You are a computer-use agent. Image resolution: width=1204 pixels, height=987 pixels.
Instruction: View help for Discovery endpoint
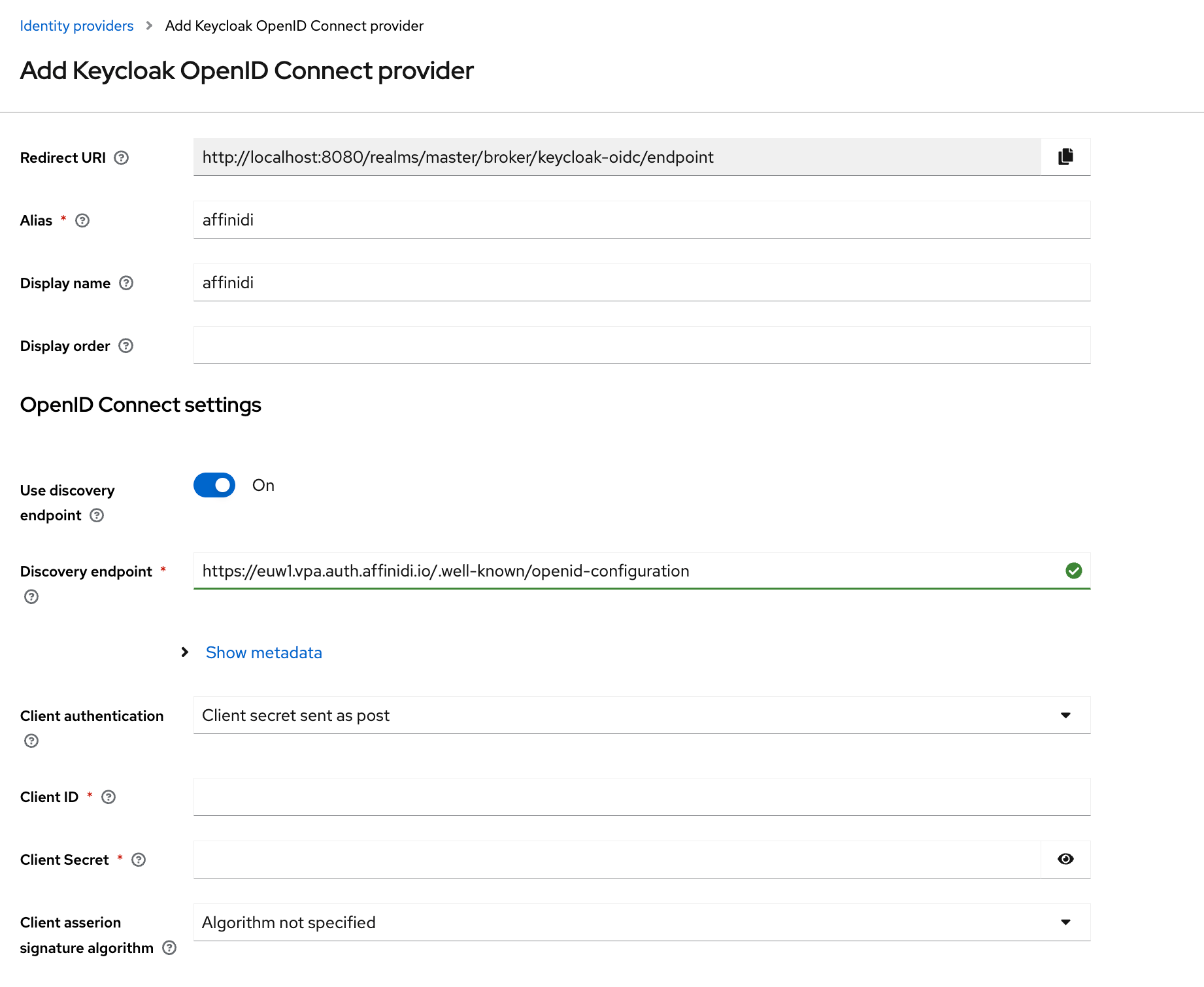click(x=31, y=596)
